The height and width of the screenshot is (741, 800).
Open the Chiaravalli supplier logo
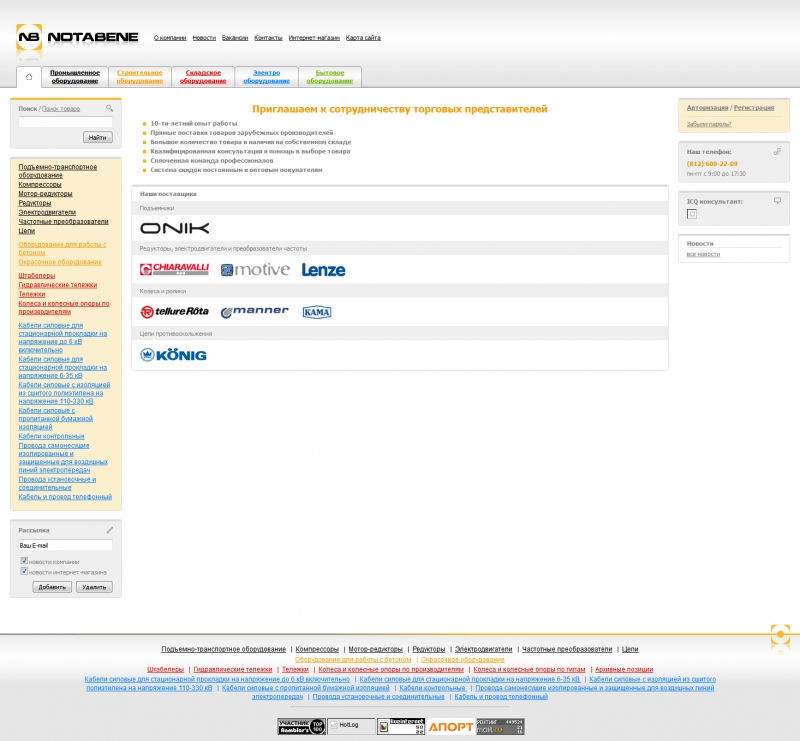pos(174,269)
